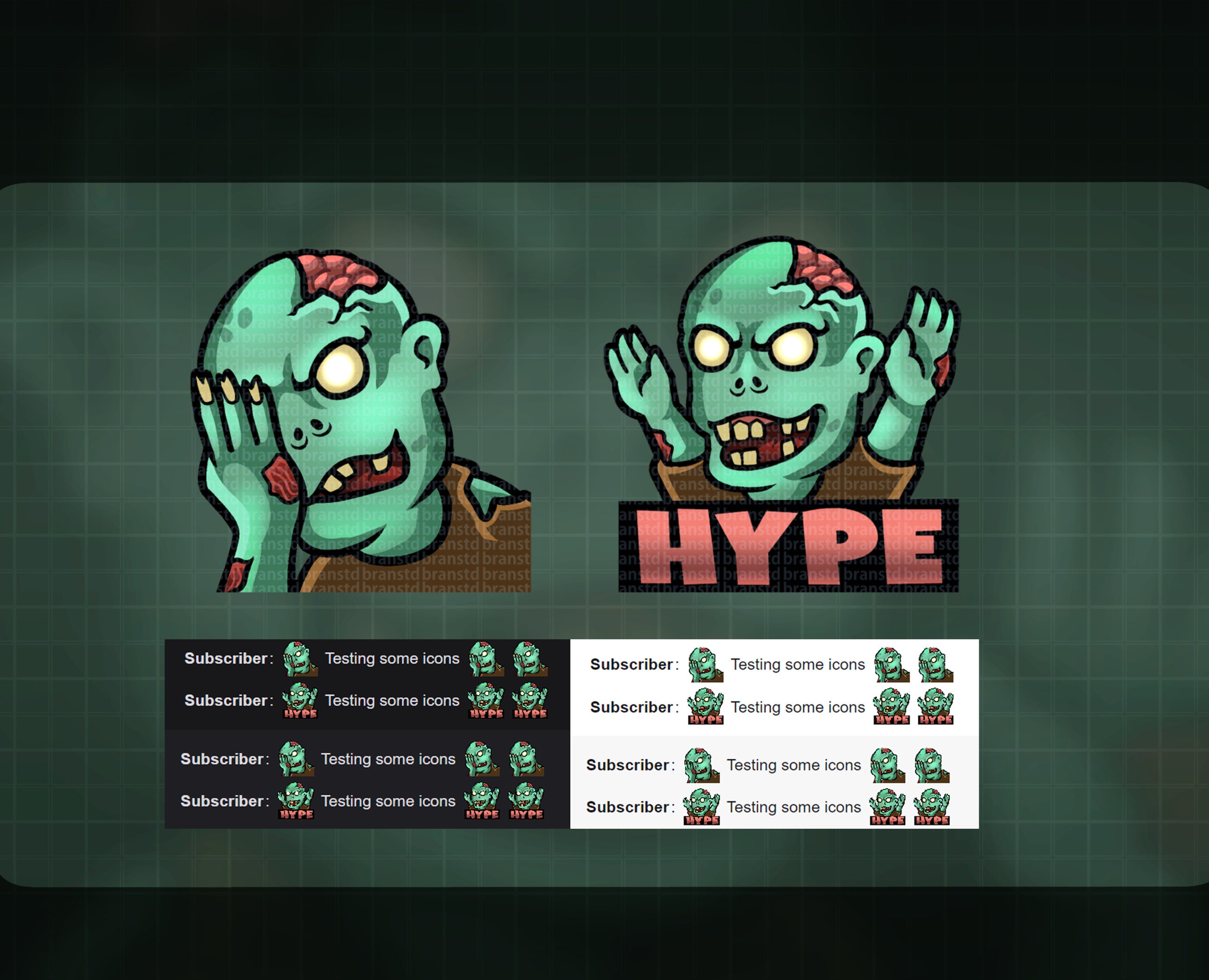The image size is (1209, 980).
Task: Click the small HYPE emote in dark chat
Action: [300, 700]
